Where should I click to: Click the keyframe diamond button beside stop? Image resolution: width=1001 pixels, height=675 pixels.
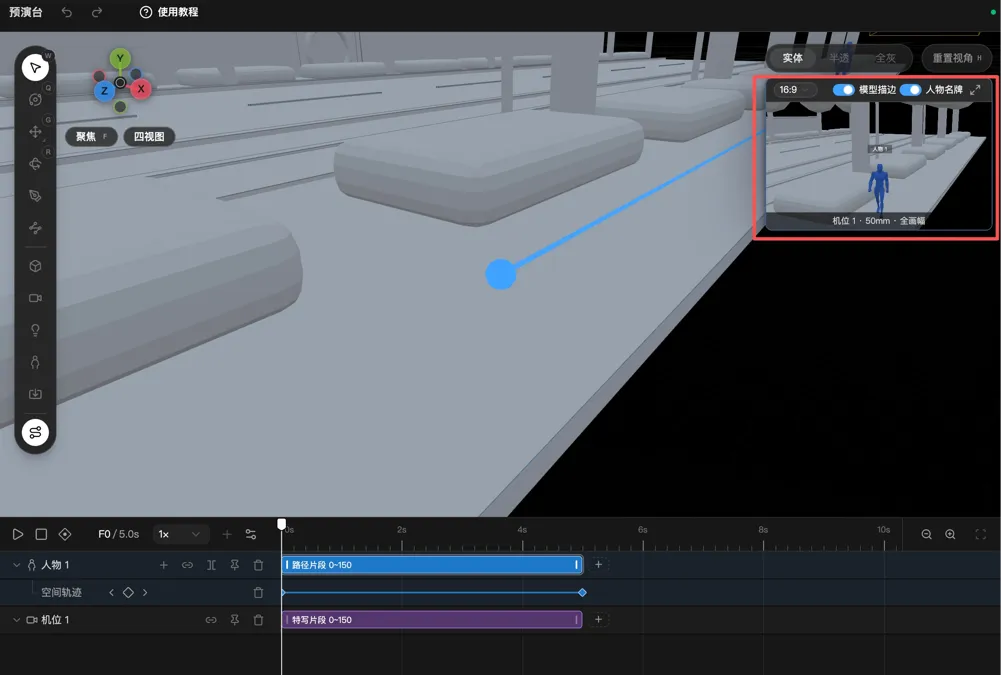pos(64,534)
